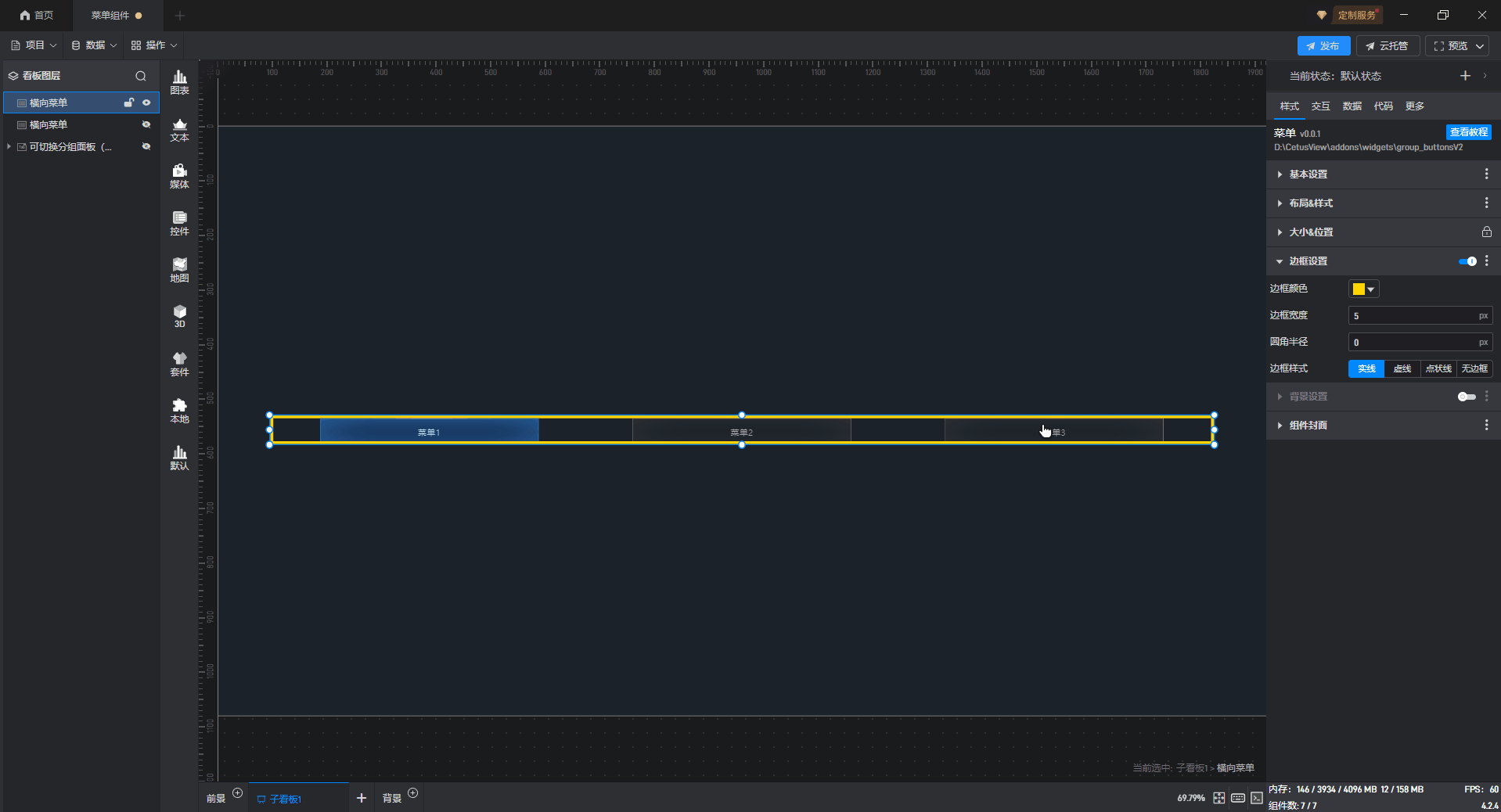
Task: Click the 云托管 button
Action: tap(1388, 46)
